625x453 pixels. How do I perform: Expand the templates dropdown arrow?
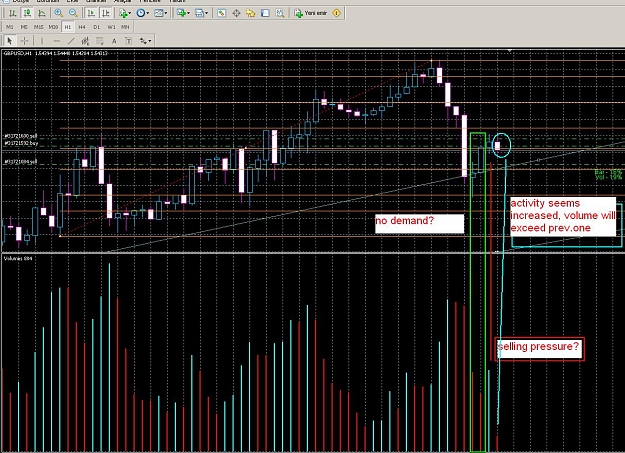point(166,13)
